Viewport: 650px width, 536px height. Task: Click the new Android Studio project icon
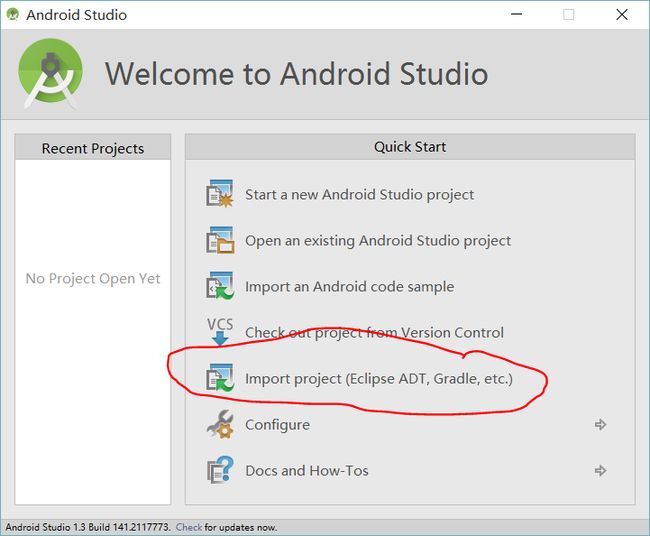pos(220,194)
